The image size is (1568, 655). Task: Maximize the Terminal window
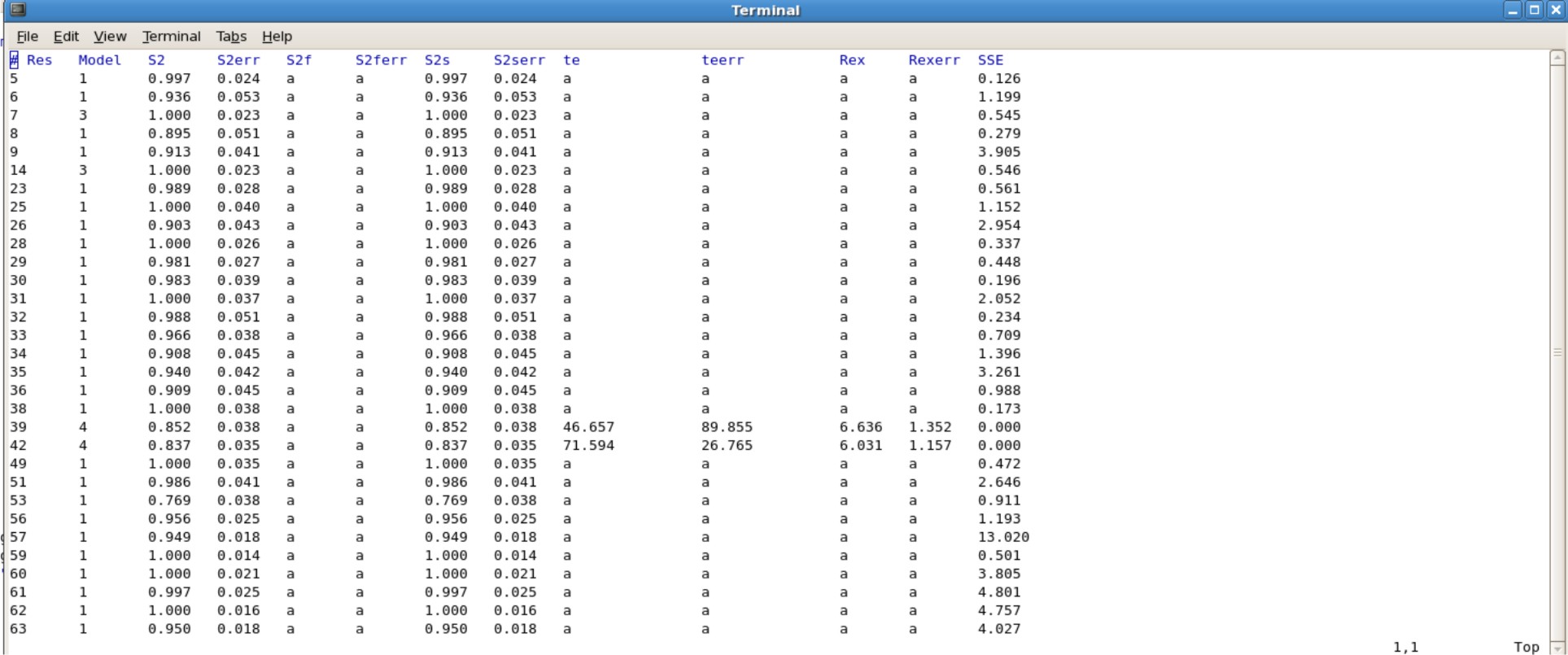1534,10
